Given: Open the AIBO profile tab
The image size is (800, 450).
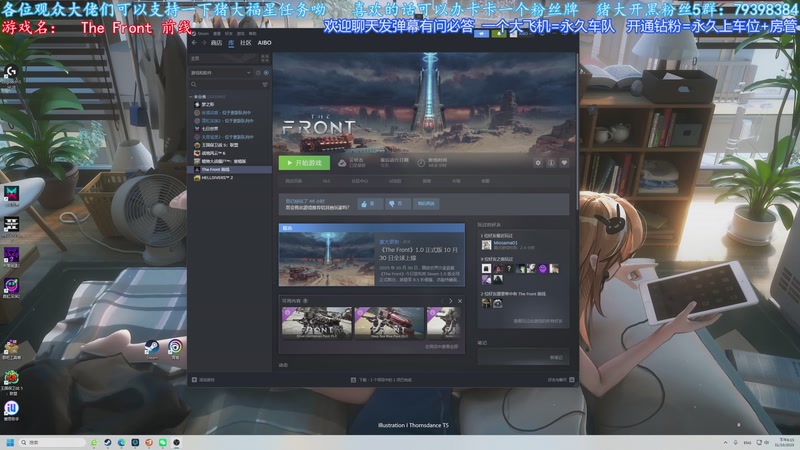Looking at the screenshot, I should pos(264,43).
